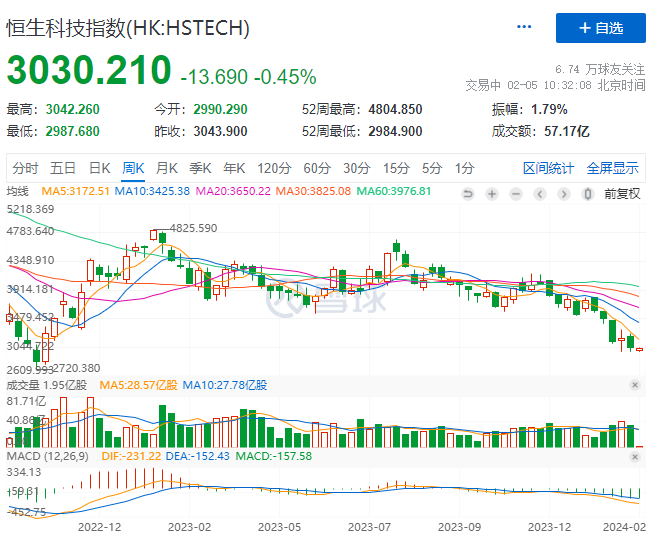
Task: Open the 均线 moving average settings
Action: (18, 191)
